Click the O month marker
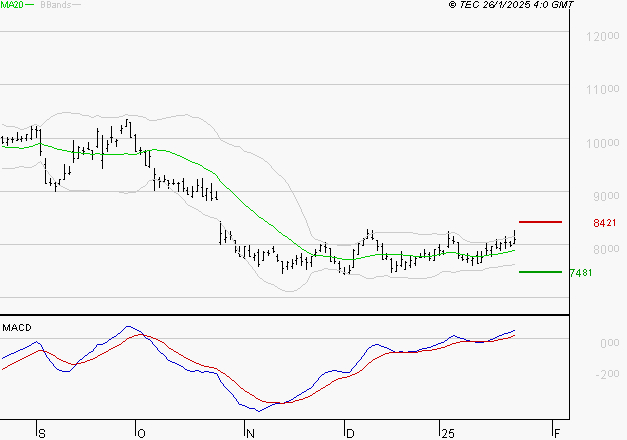 tap(141, 434)
